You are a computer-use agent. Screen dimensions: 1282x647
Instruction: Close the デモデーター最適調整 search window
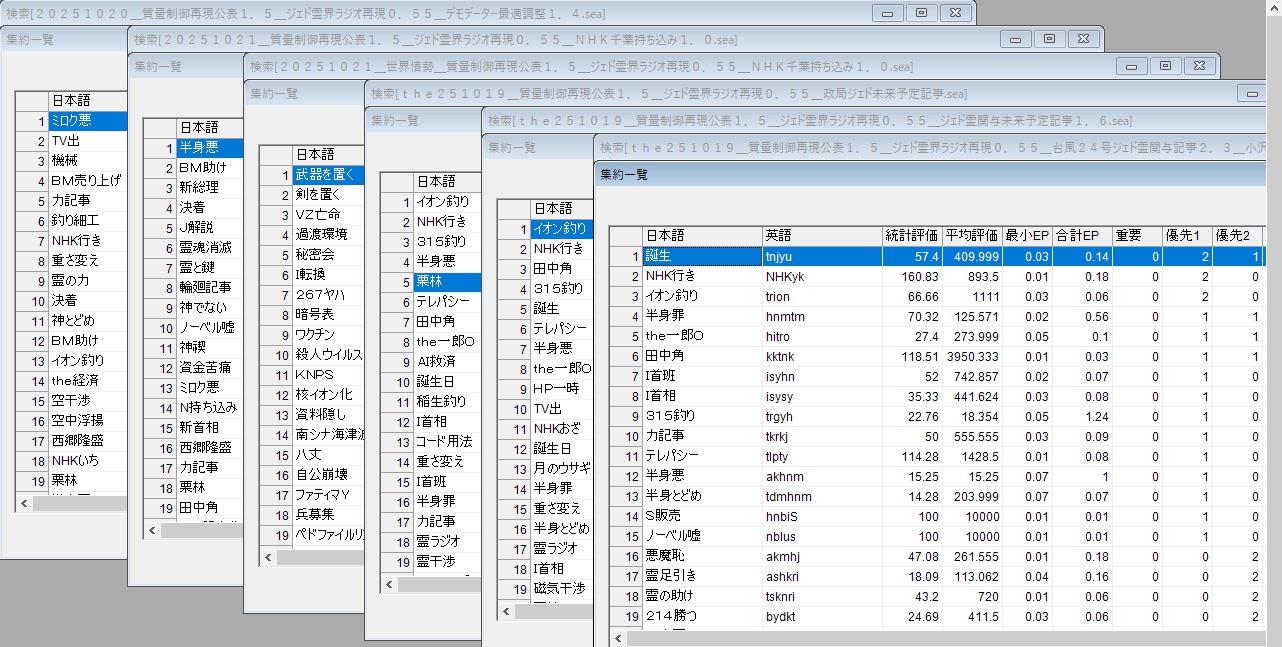pyautogui.click(x=955, y=12)
